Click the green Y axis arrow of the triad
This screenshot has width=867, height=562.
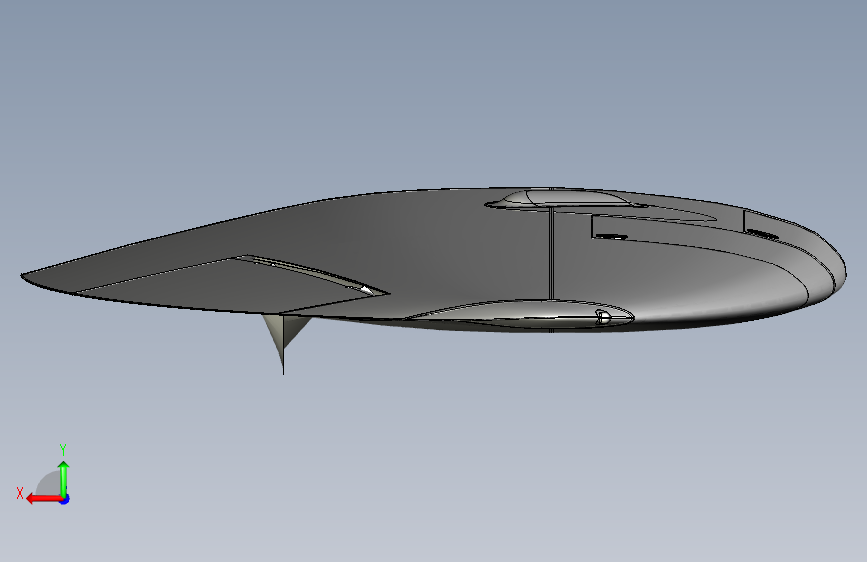point(64,479)
